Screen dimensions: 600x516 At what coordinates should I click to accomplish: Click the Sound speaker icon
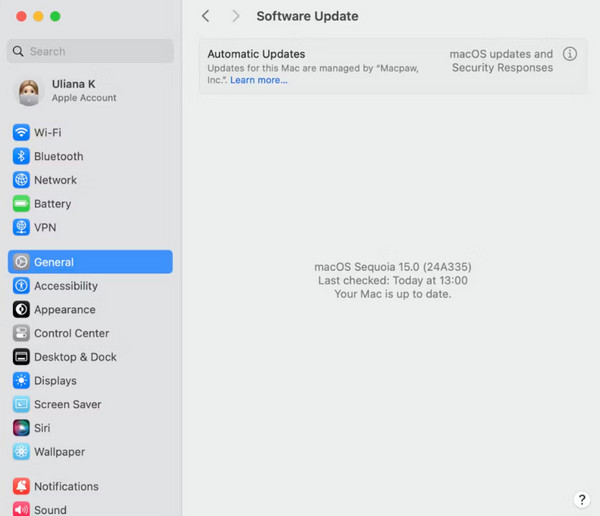point(21,509)
